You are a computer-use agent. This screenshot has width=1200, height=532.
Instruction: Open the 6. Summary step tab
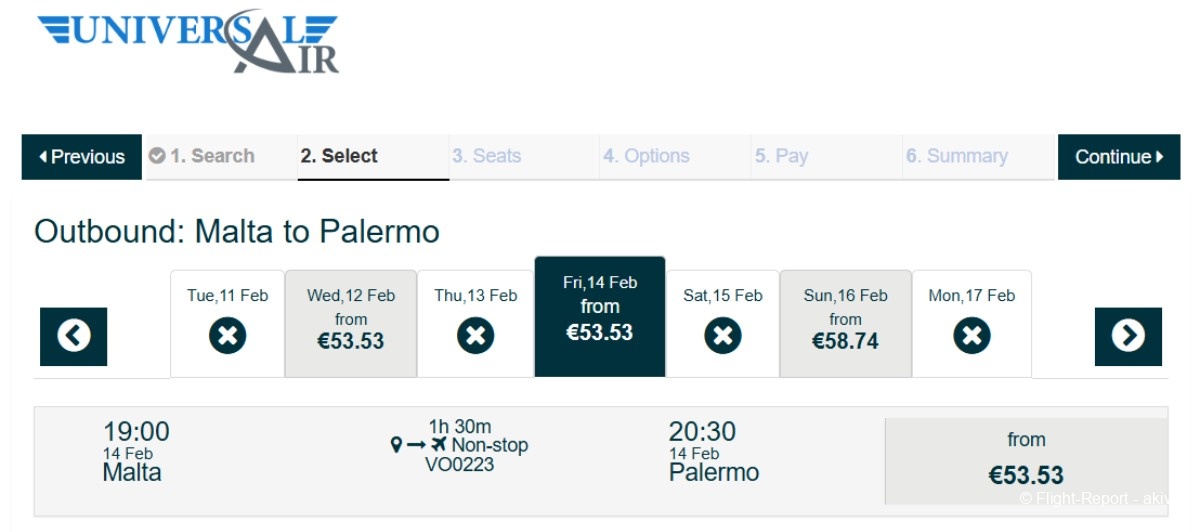pos(956,156)
